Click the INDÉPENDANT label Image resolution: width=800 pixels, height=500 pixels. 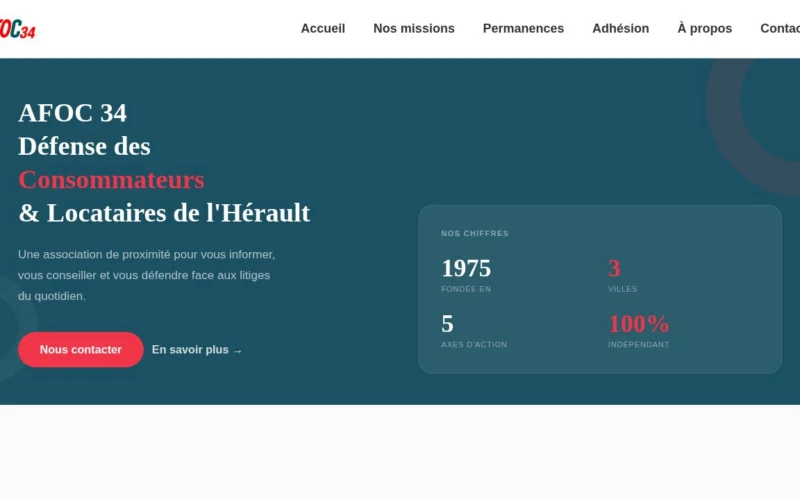638,344
